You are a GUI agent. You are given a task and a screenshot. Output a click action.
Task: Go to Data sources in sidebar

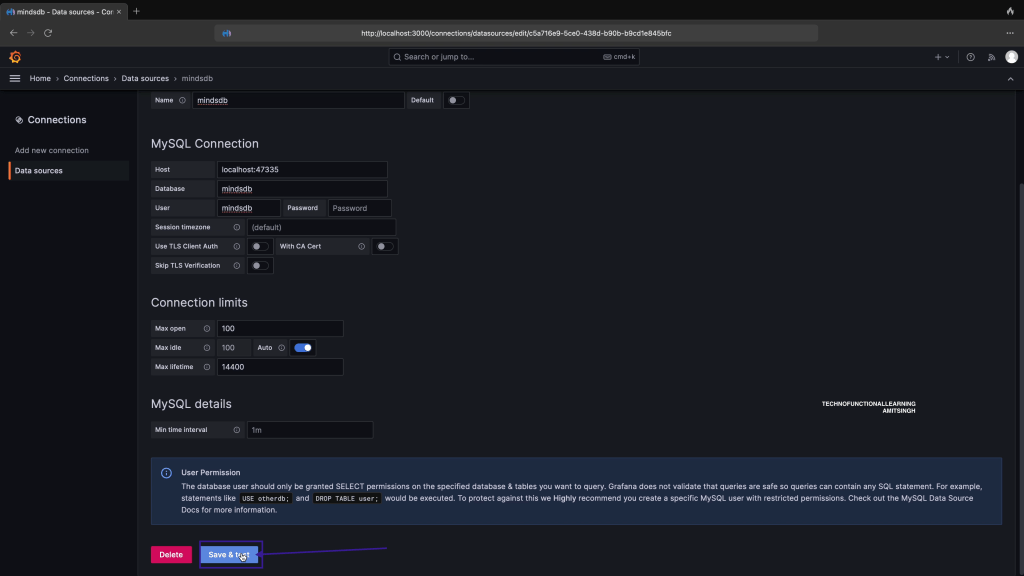39,171
